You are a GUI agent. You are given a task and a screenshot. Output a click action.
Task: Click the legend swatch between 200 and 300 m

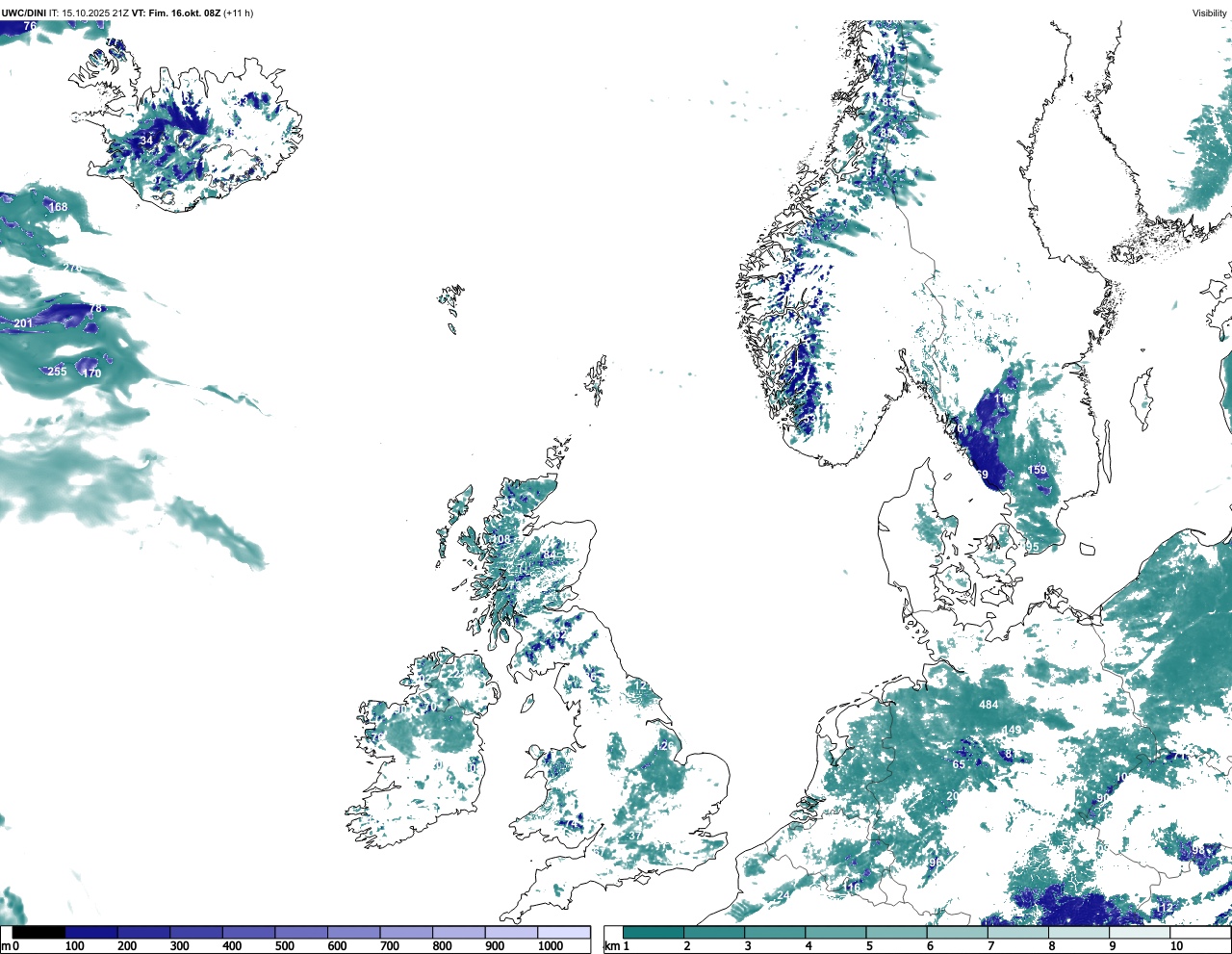pos(144,932)
